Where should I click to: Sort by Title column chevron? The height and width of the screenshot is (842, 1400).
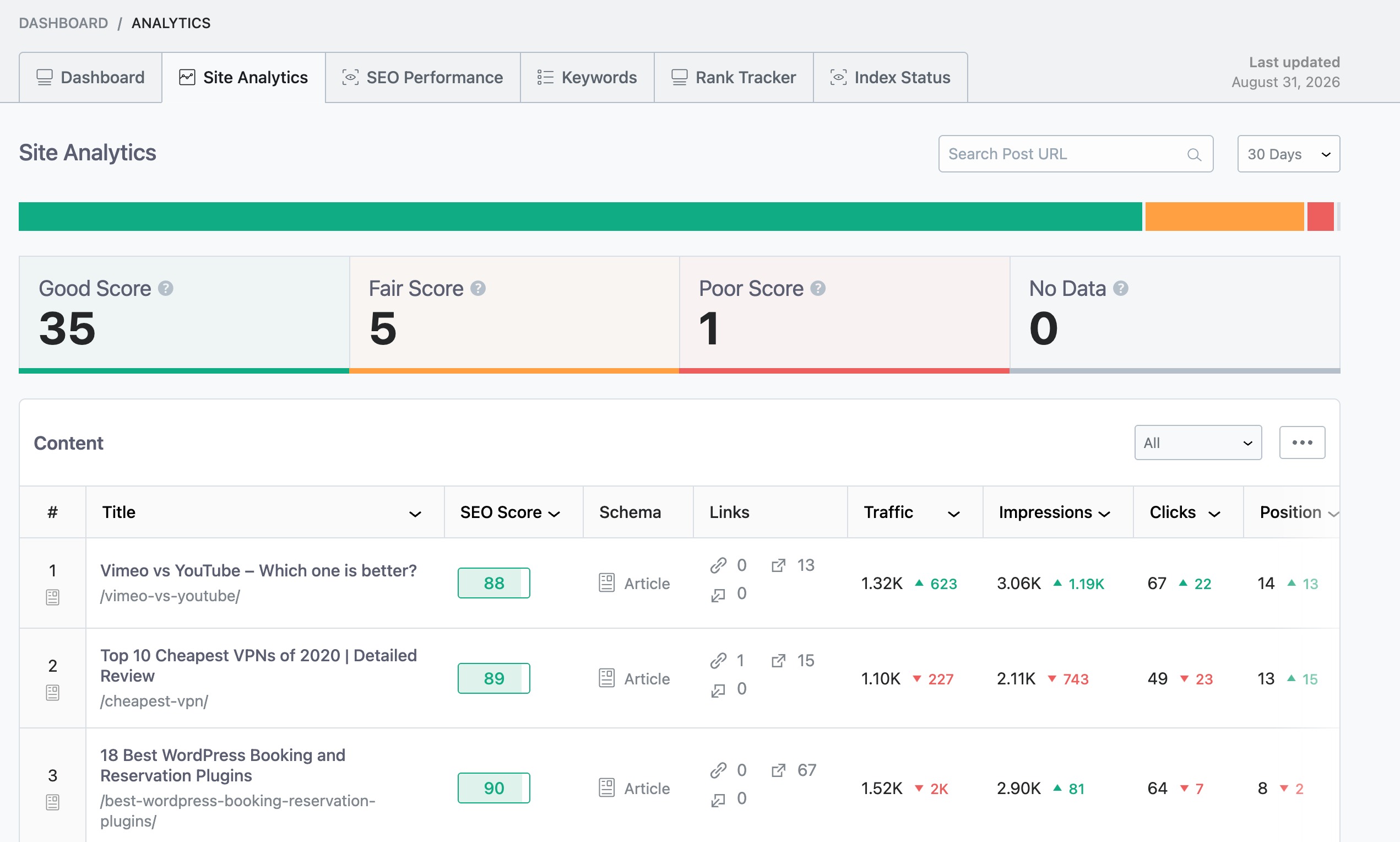pos(415,514)
